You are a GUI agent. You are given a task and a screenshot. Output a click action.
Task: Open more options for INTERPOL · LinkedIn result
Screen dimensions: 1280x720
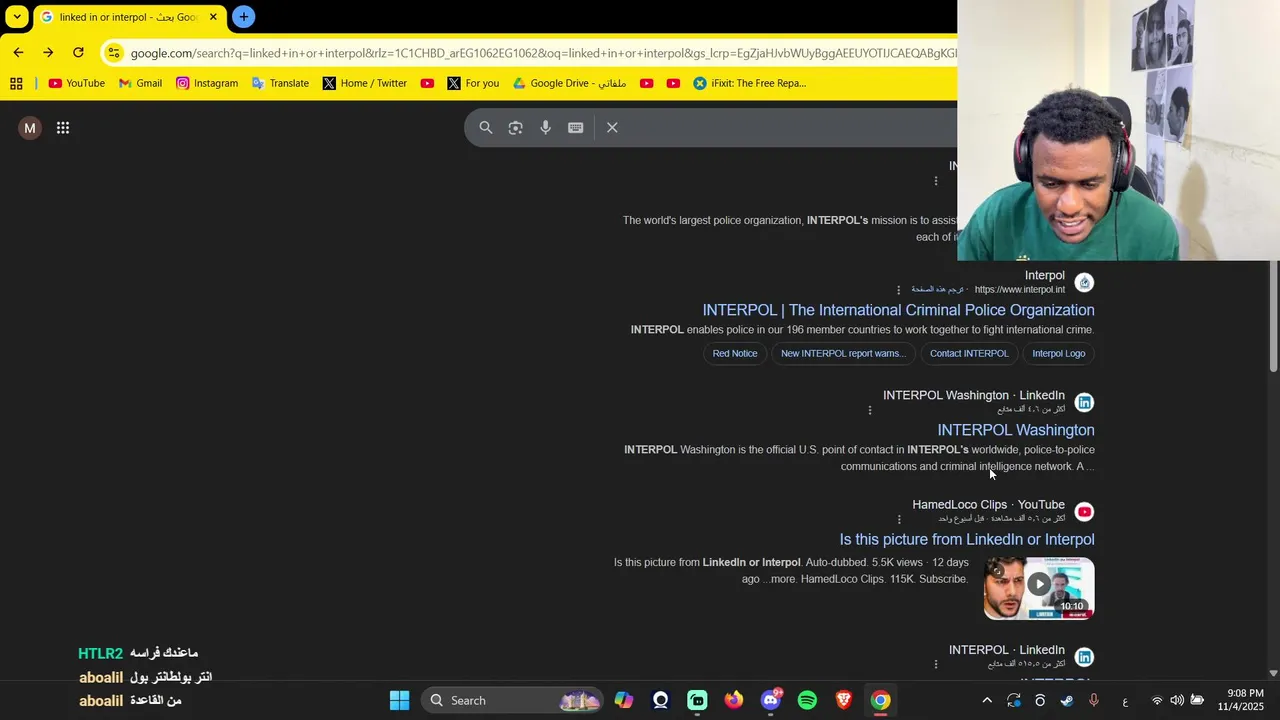pyautogui.click(x=936, y=664)
